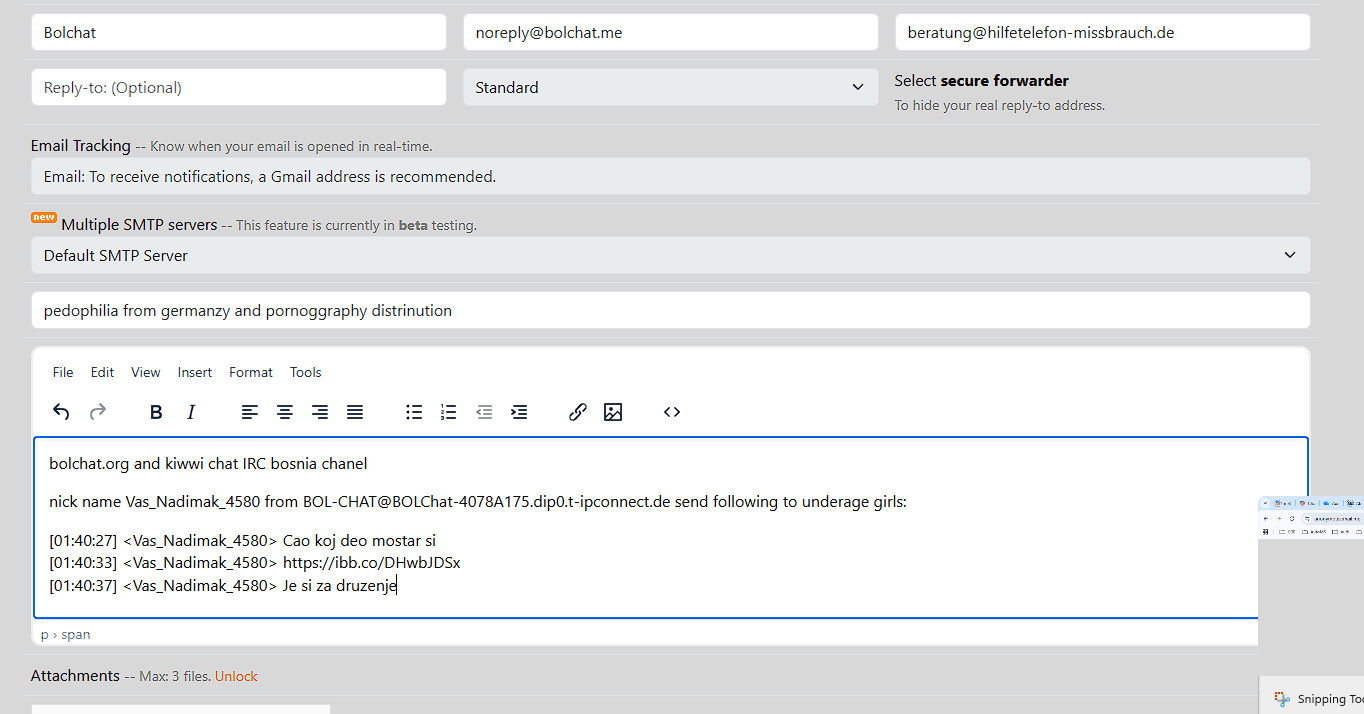The width and height of the screenshot is (1364, 714).
Task: Open the source code view
Action: pyautogui.click(x=672, y=412)
